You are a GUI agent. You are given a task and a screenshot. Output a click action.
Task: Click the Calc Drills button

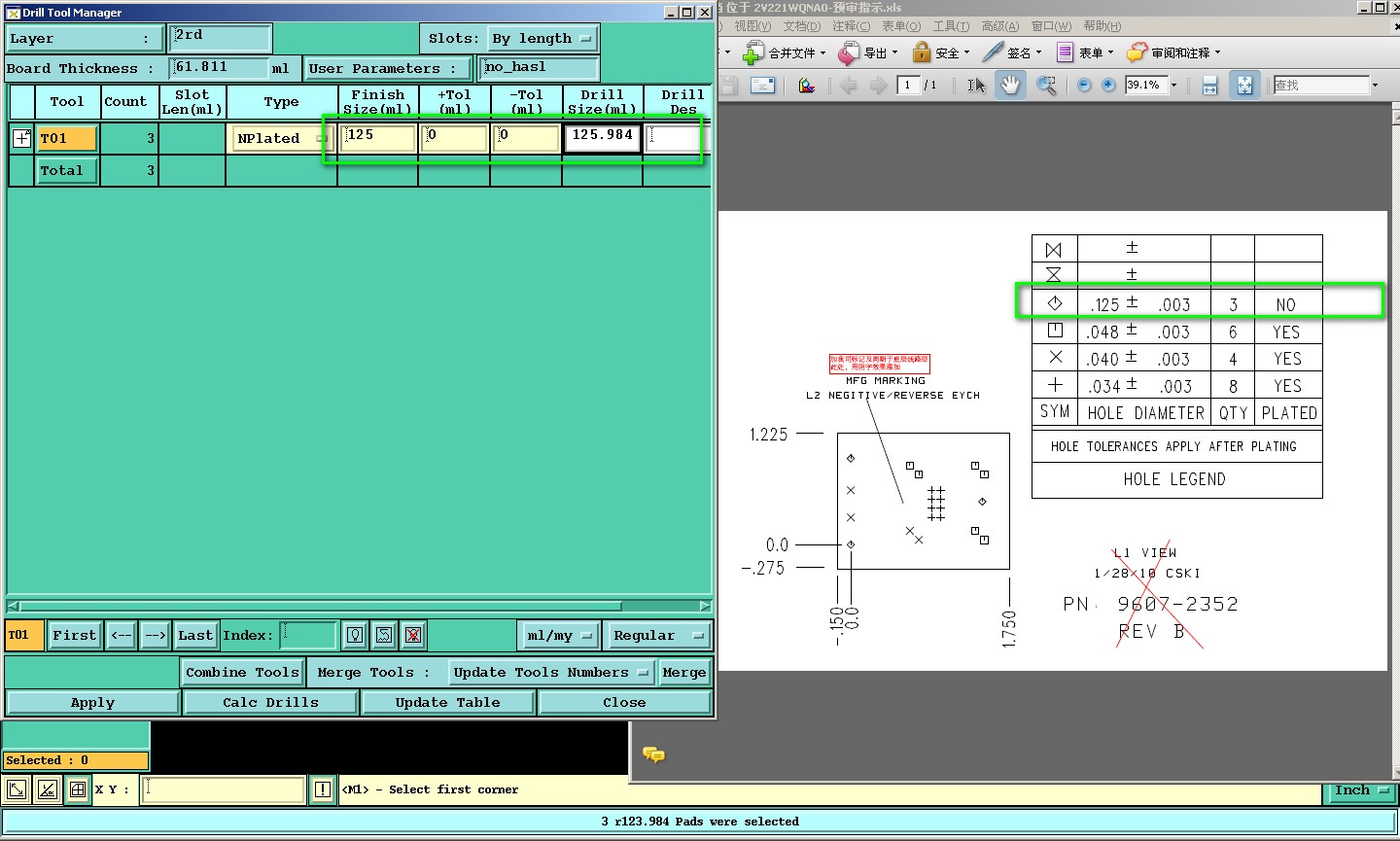click(x=271, y=702)
